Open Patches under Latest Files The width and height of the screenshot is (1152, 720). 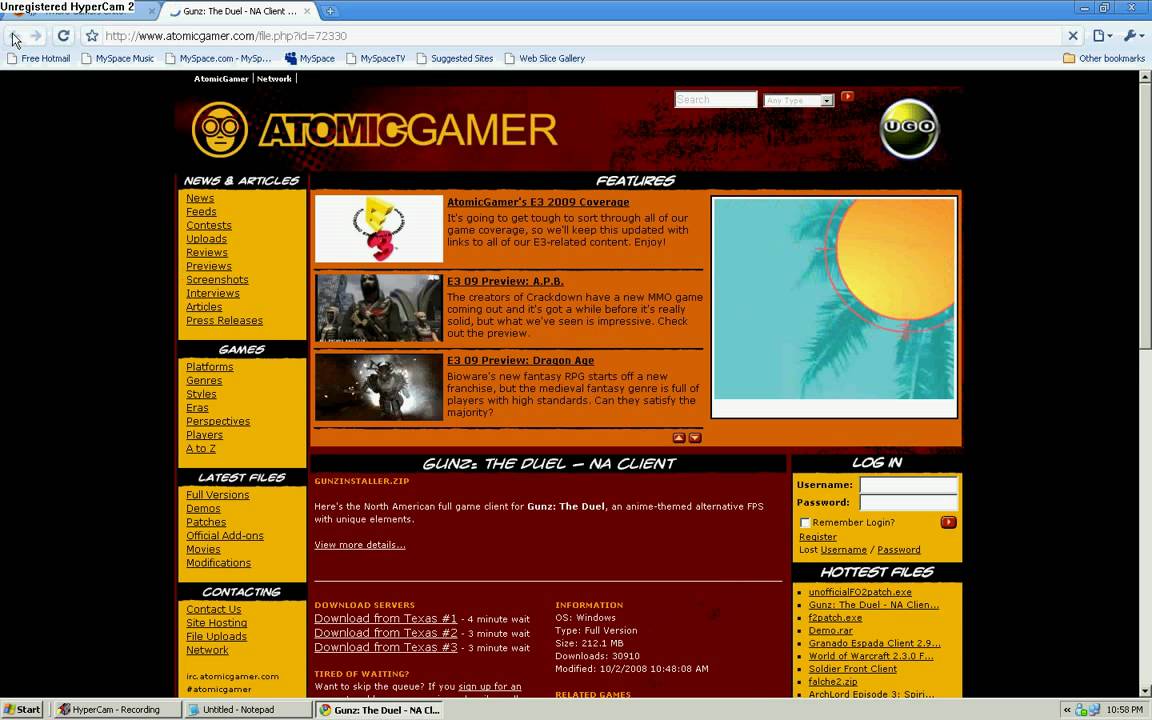coord(206,522)
